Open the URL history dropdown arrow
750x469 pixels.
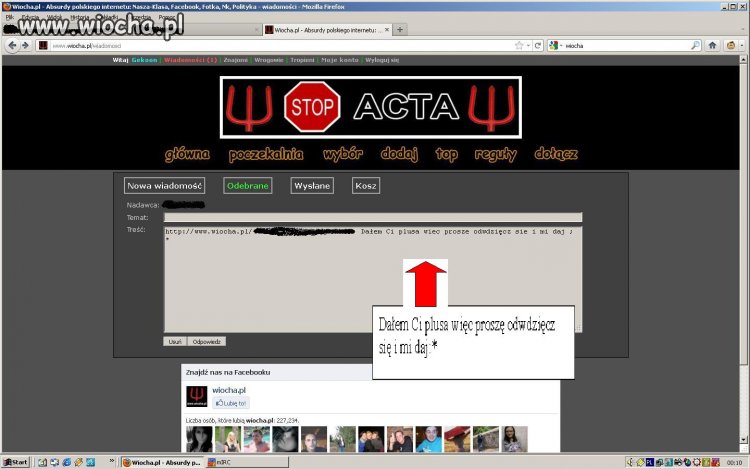529,45
